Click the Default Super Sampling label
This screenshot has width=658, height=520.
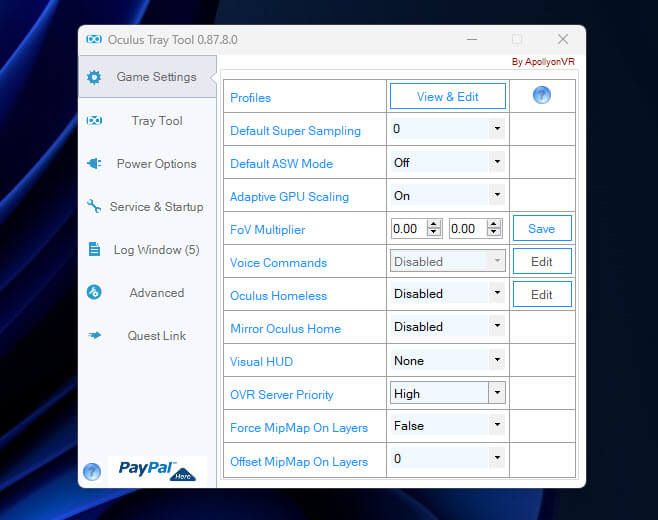point(295,131)
